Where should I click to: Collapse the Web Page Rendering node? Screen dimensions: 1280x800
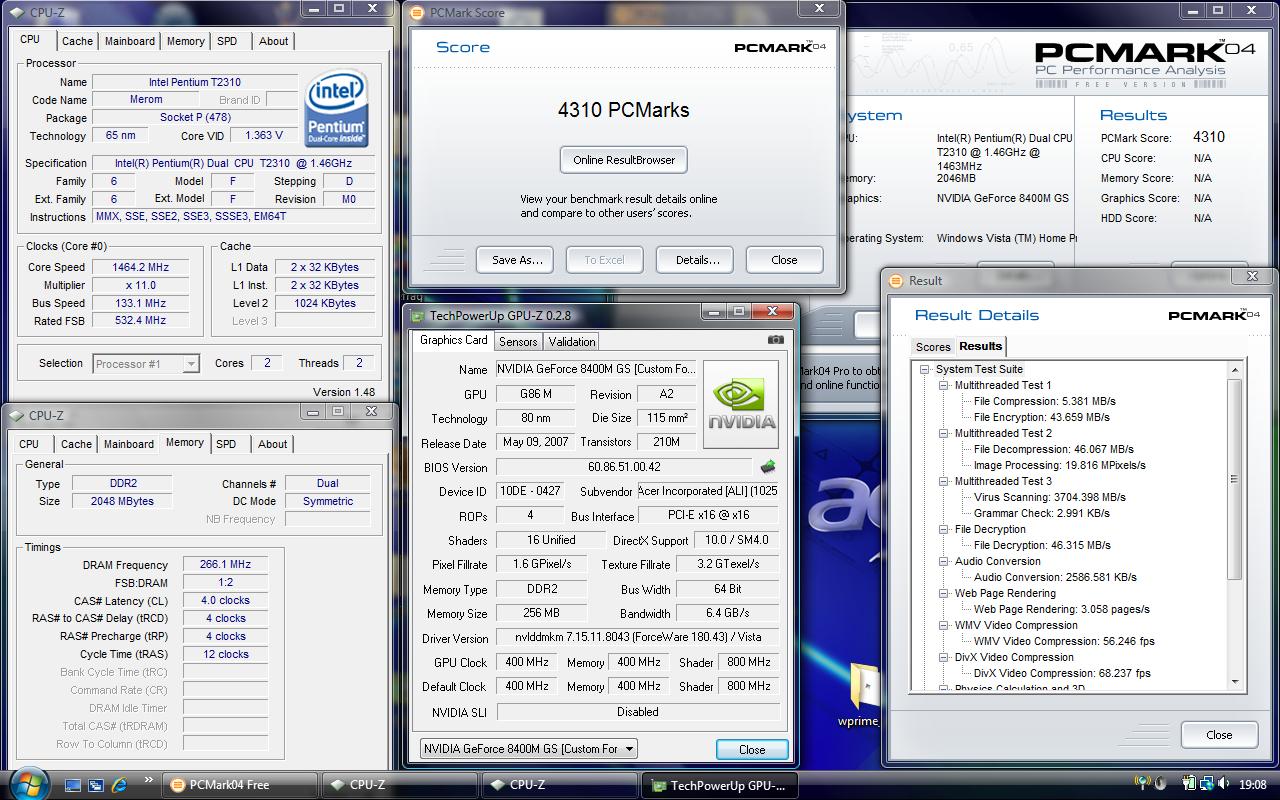(944, 593)
